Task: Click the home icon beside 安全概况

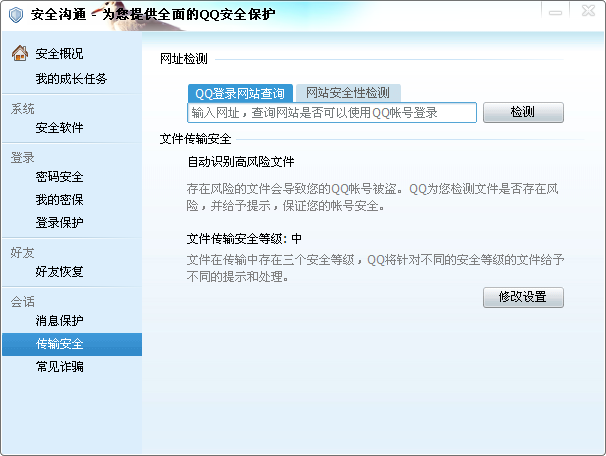Action: tap(20, 53)
